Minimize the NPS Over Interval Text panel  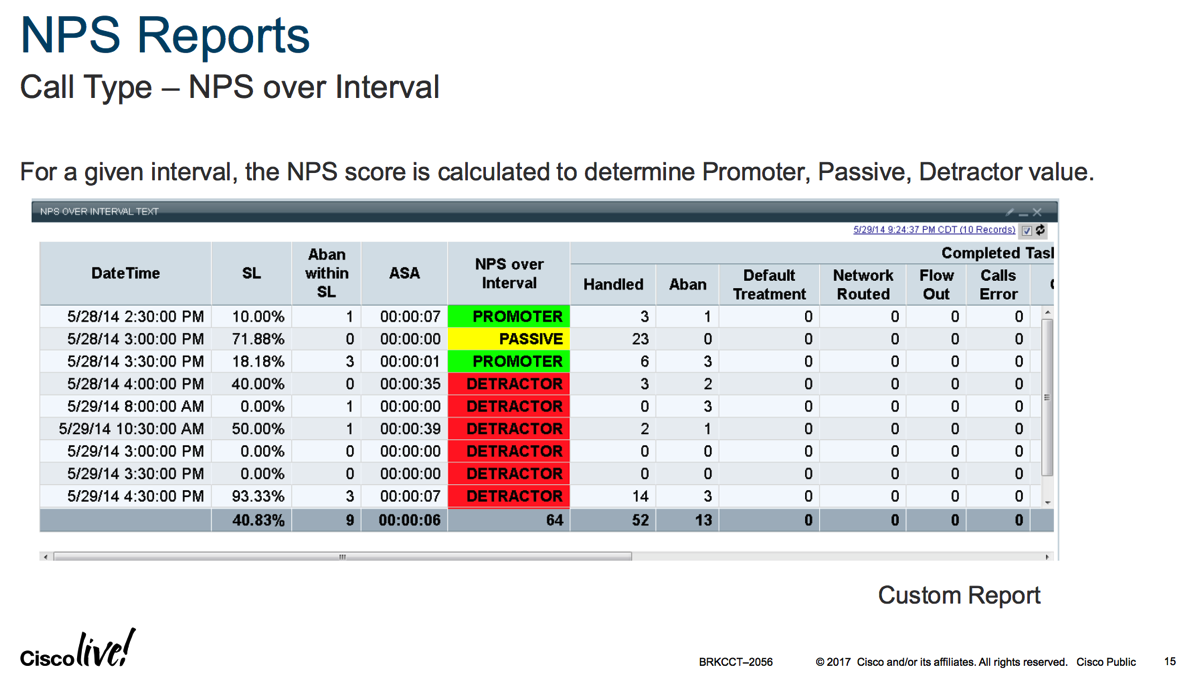point(1024,212)
